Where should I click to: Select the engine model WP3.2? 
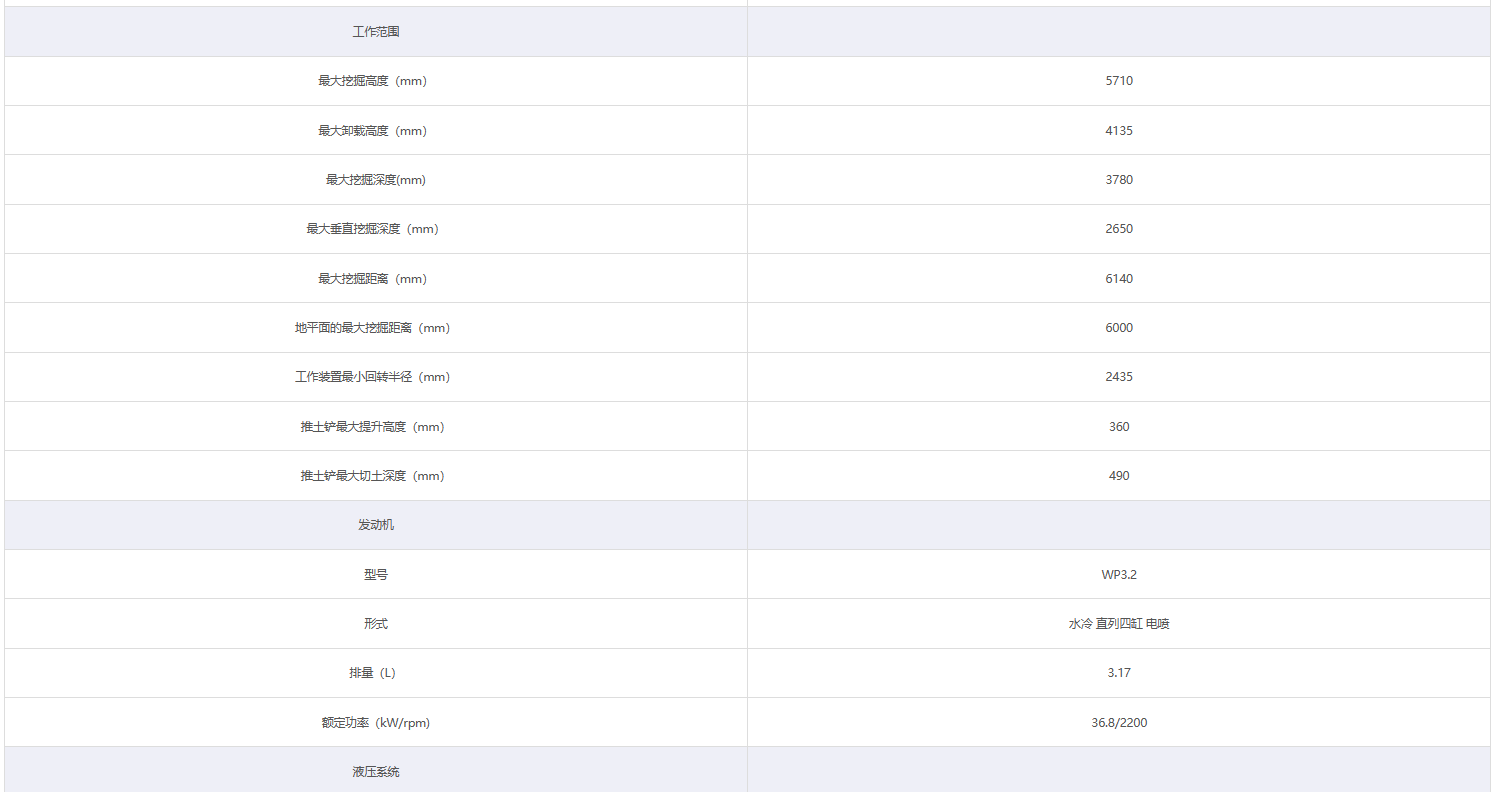(1119, 575)
